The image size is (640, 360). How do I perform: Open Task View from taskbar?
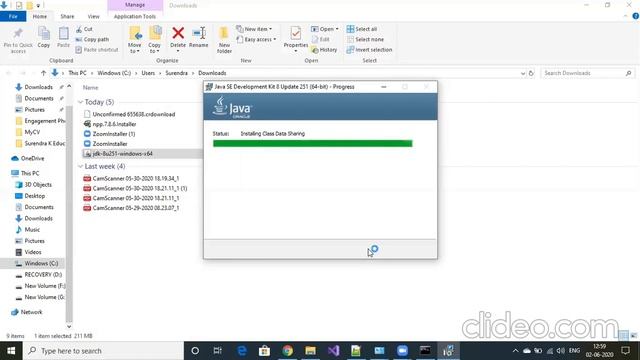[x=218, y=351]
